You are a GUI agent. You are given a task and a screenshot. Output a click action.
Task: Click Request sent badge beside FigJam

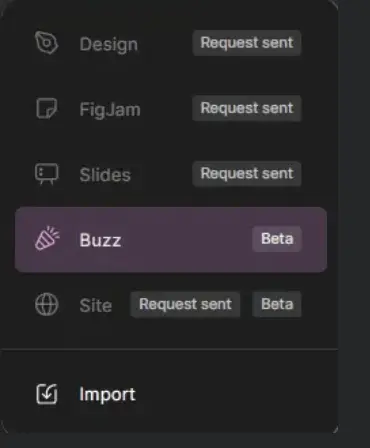coord(247,108)
